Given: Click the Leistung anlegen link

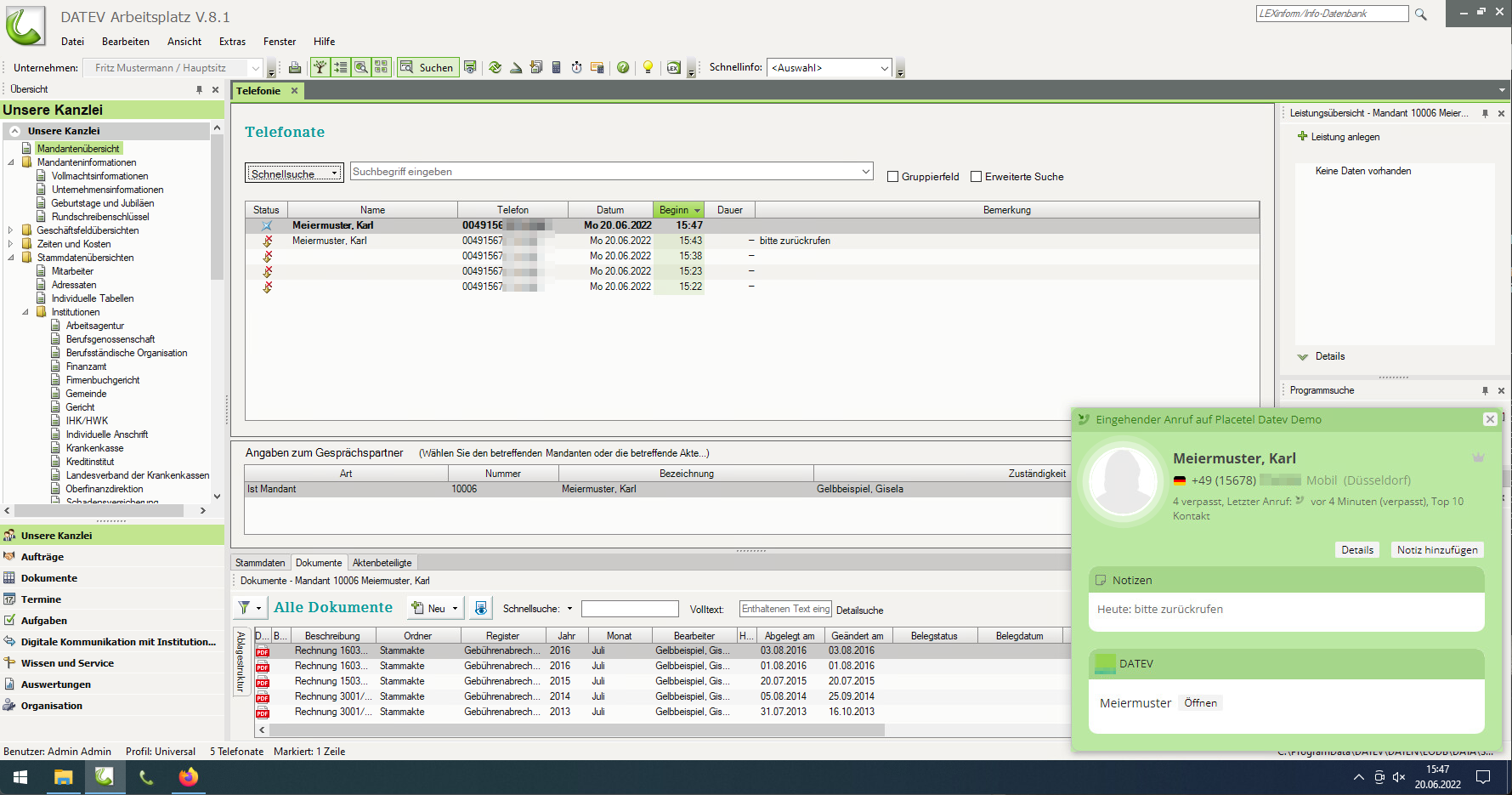Looking at the screenshot, I should (x=1345, y=137).
